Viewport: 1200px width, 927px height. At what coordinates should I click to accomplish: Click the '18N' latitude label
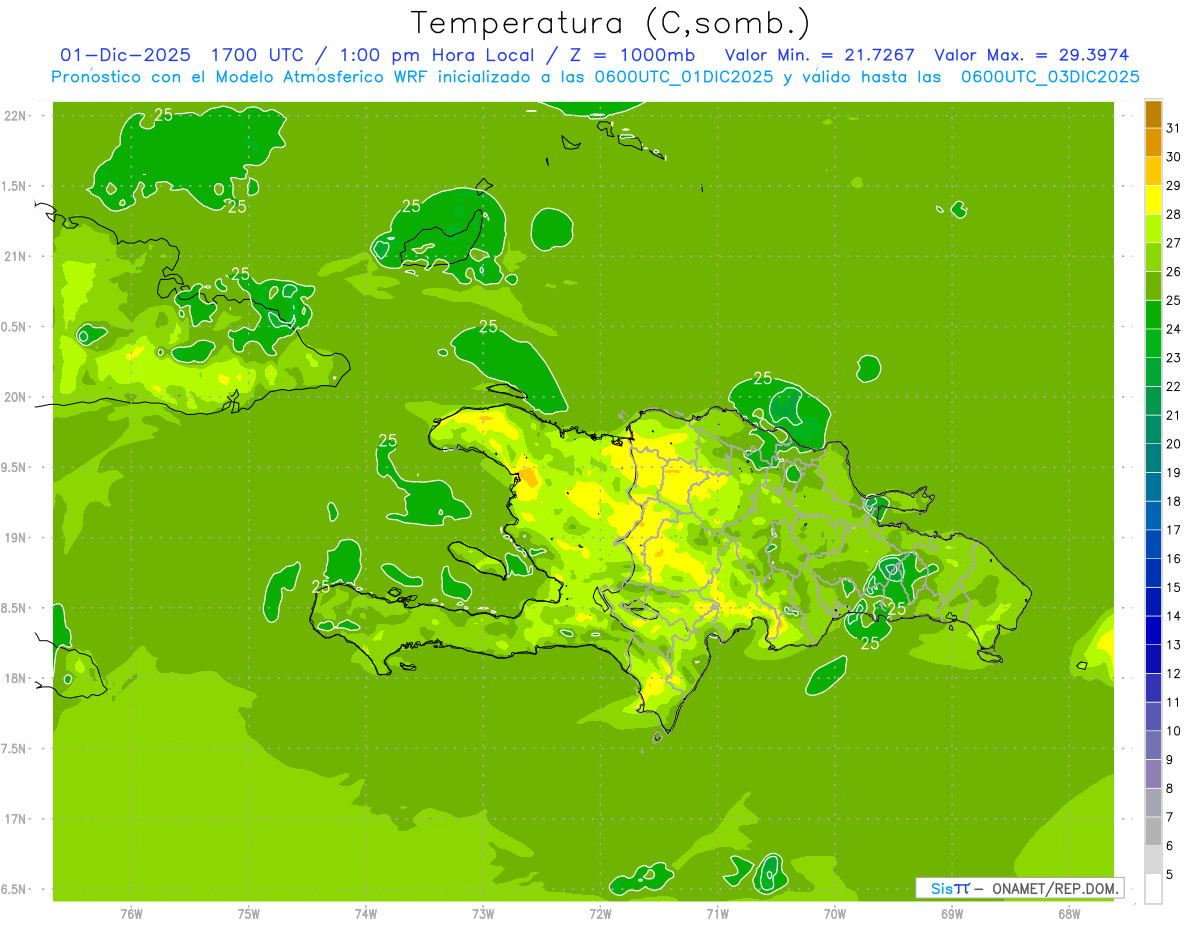click(16, 678)
